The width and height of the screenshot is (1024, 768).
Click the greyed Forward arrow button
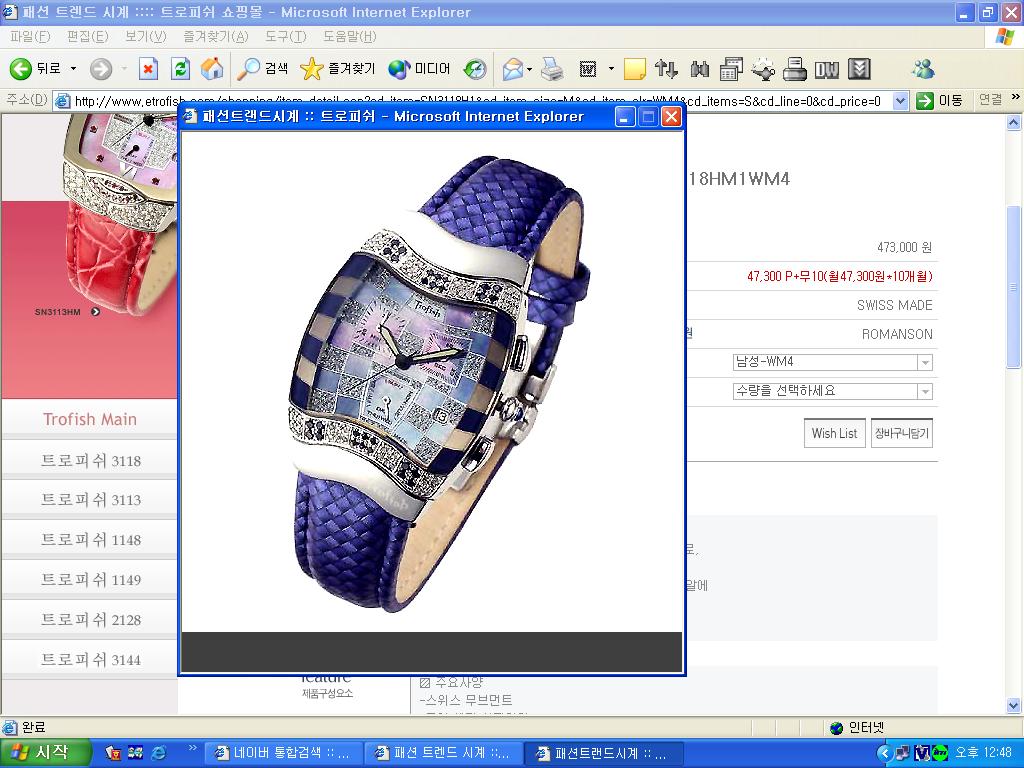(101, 69)
